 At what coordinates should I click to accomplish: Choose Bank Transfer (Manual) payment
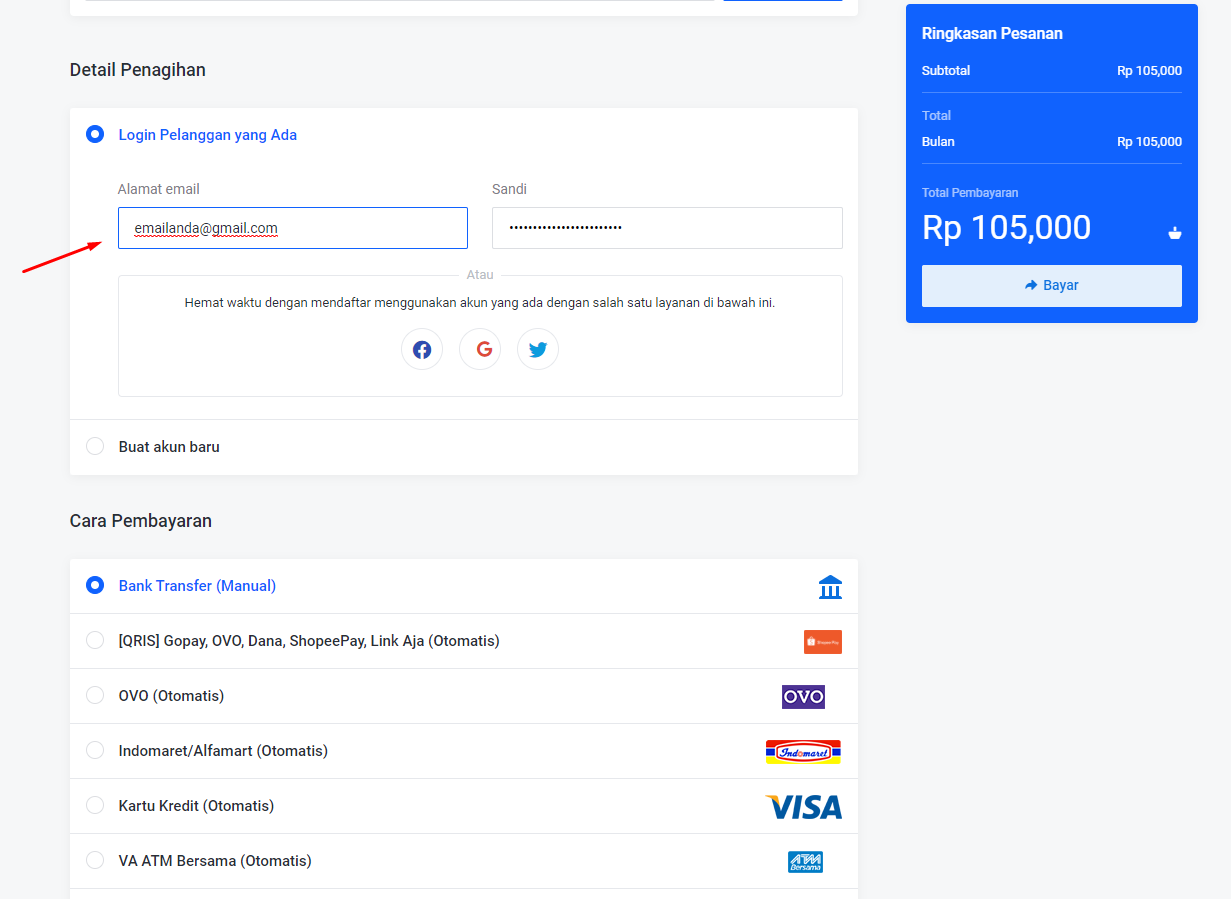(95, 586)
